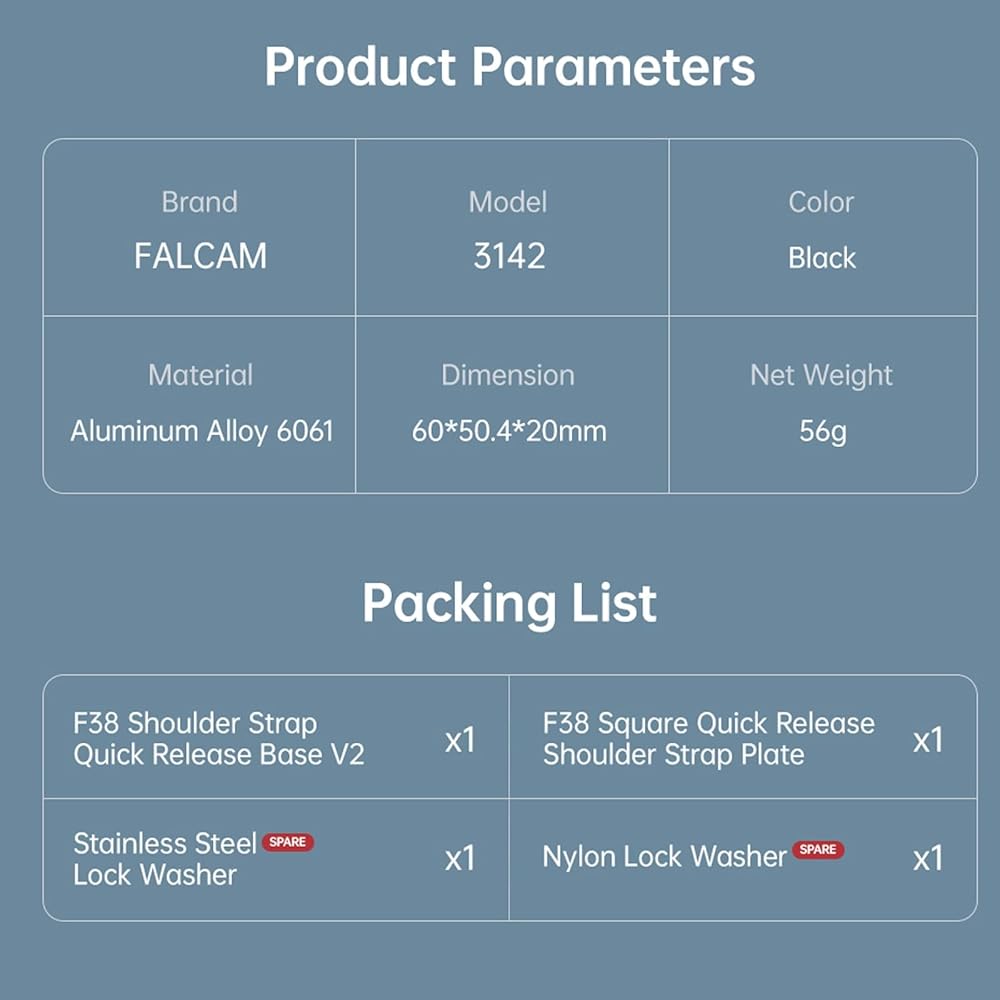The image size is (1000, 1000).
Task: Click the Black color value
Action: tap(821, 258)
